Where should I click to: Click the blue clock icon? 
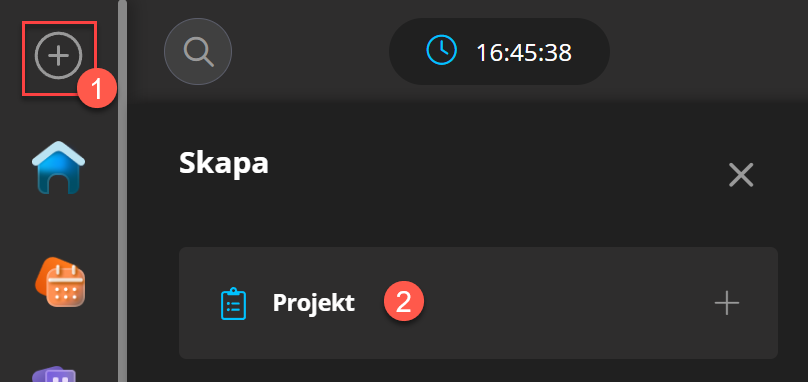pyautogui.click(x=442, y=50)
